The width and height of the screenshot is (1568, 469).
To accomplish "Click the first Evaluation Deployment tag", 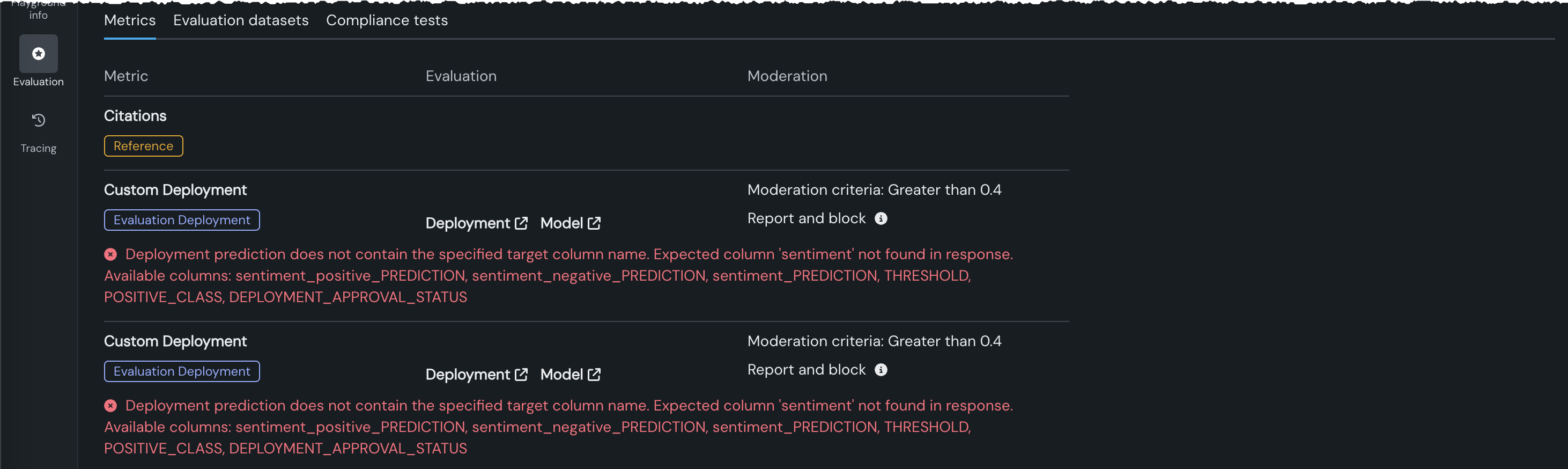I will 181,221.
